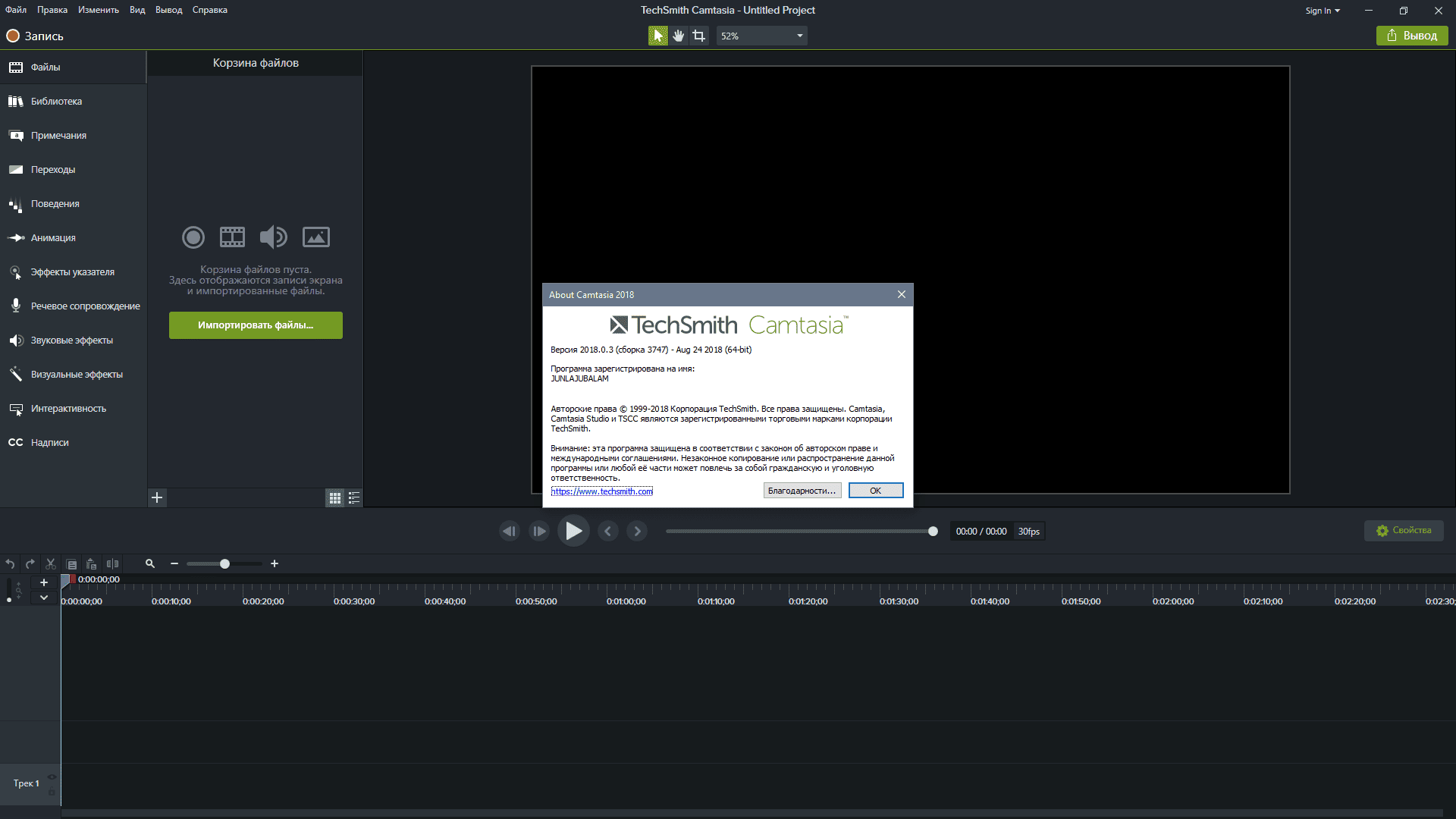Click the copy icon in timeline toolbar
Screen dimensions: 1456x819
click(x=71, y=564)
